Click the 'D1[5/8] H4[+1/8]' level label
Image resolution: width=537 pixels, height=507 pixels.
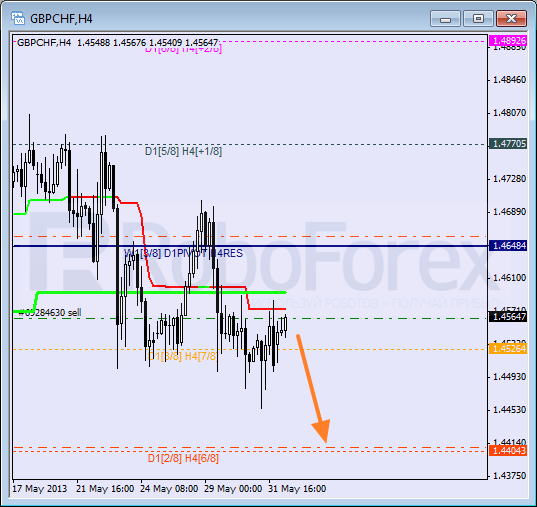tap(183, 151)
